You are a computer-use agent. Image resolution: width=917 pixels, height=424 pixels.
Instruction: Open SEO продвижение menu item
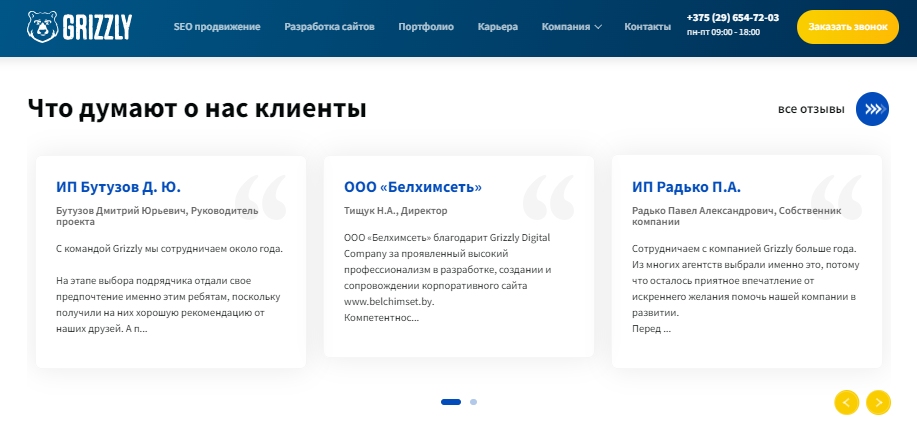217,27
